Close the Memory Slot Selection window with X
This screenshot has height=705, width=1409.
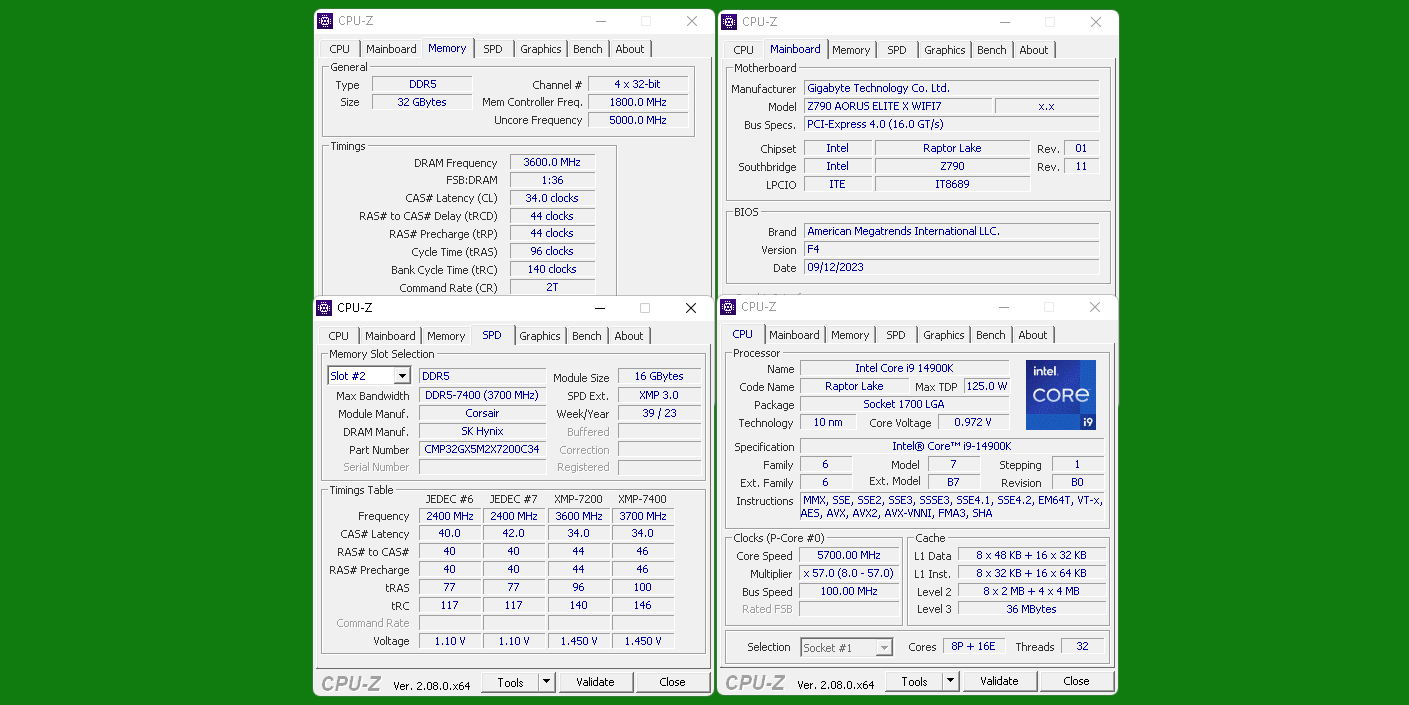pyautogui.click(x=690, y=308)
